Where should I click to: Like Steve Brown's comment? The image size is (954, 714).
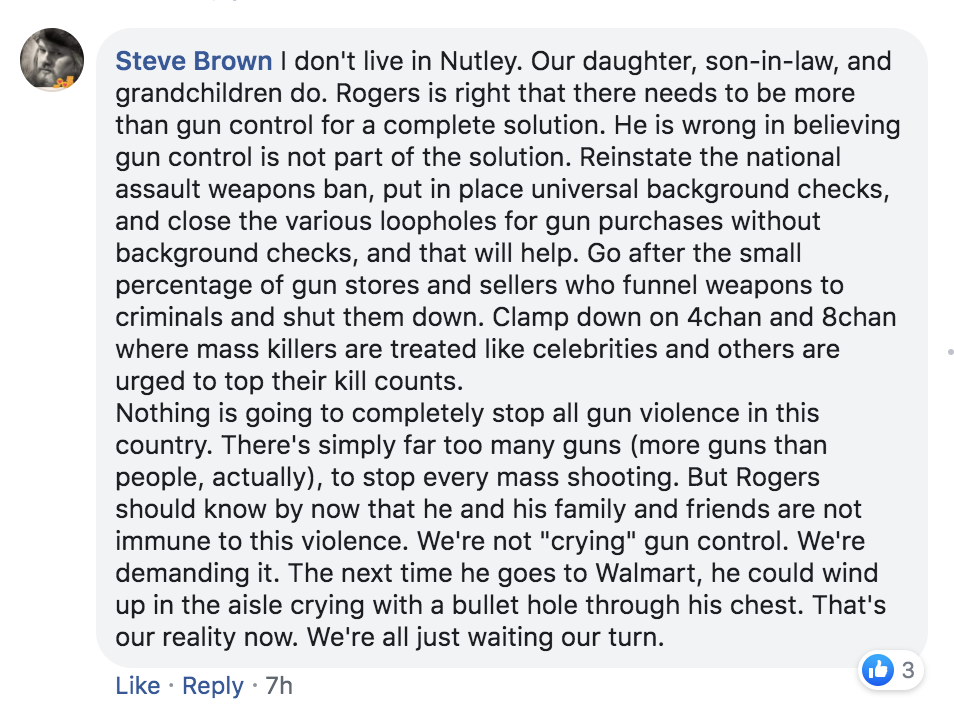(x=137, y=685)
